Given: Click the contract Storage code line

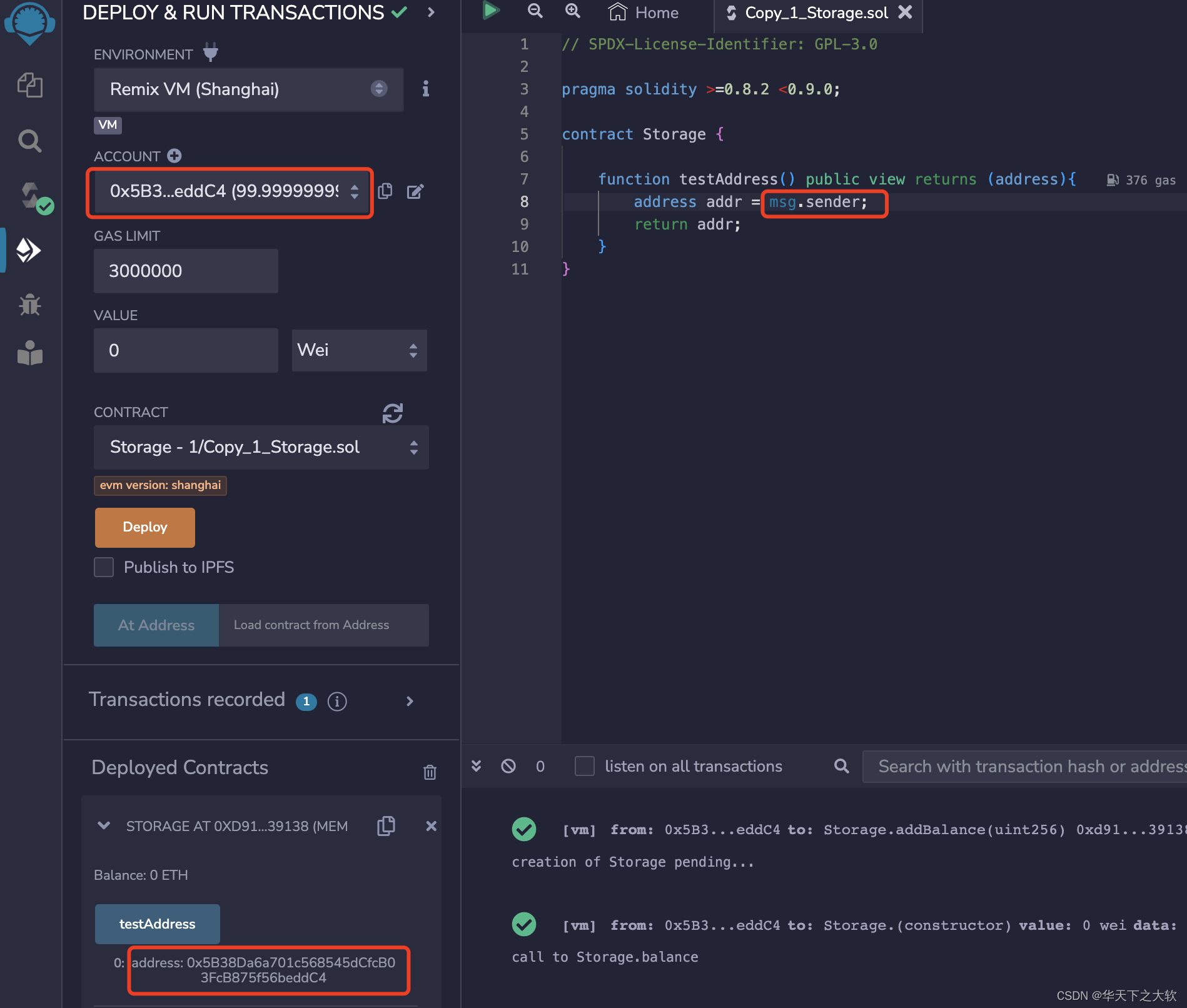Looking at the screenshot, I should click(643, 134).
